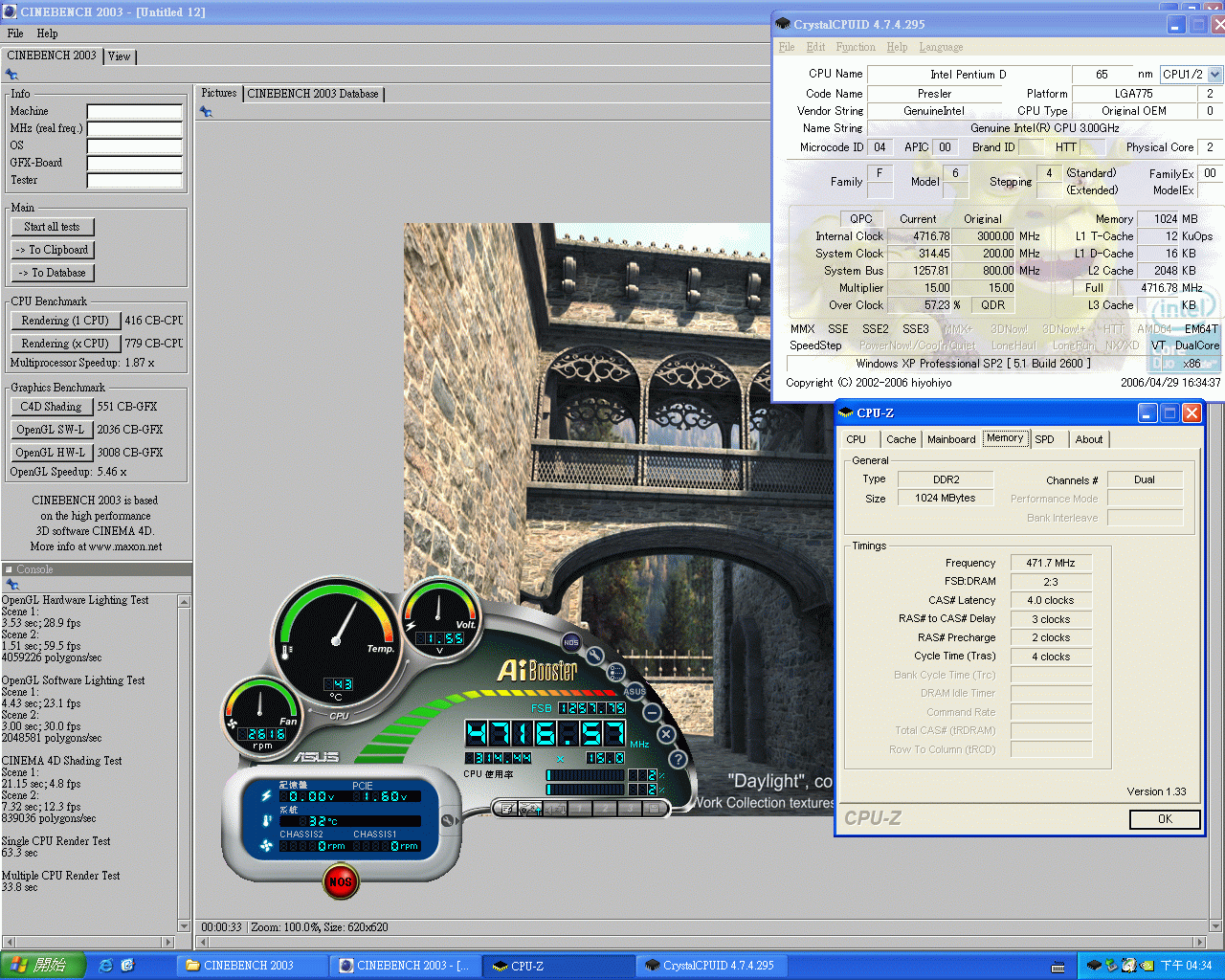Click the small NOS icon in AiBooster
This screenshot has height=980, width=1225.
[571, 642]
